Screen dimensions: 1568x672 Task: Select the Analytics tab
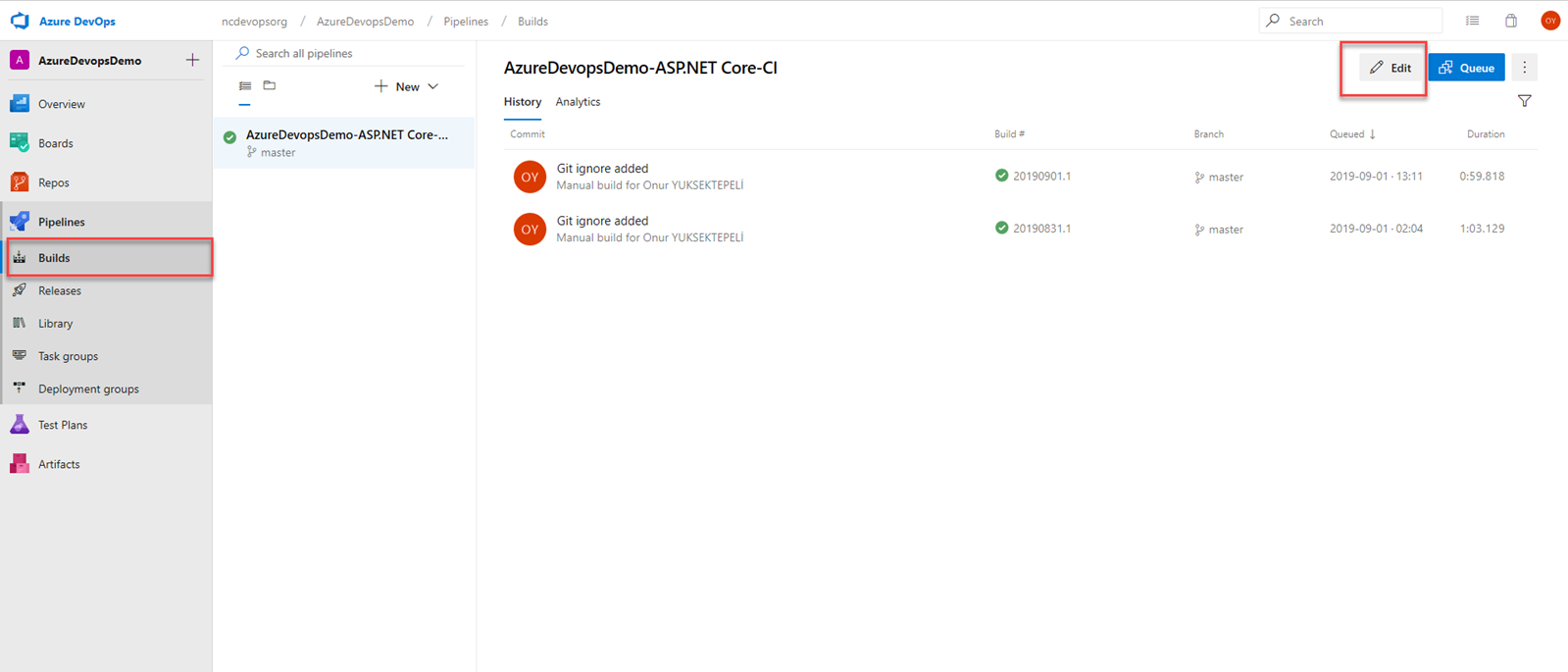click(x=578, y=102)
